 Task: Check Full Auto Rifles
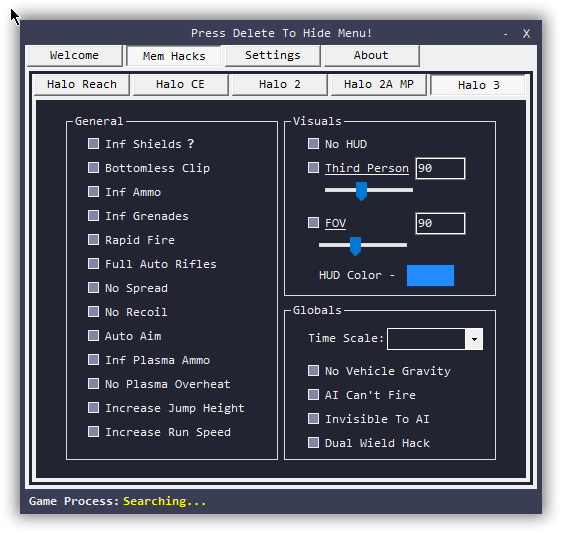[x=94, y=264]
